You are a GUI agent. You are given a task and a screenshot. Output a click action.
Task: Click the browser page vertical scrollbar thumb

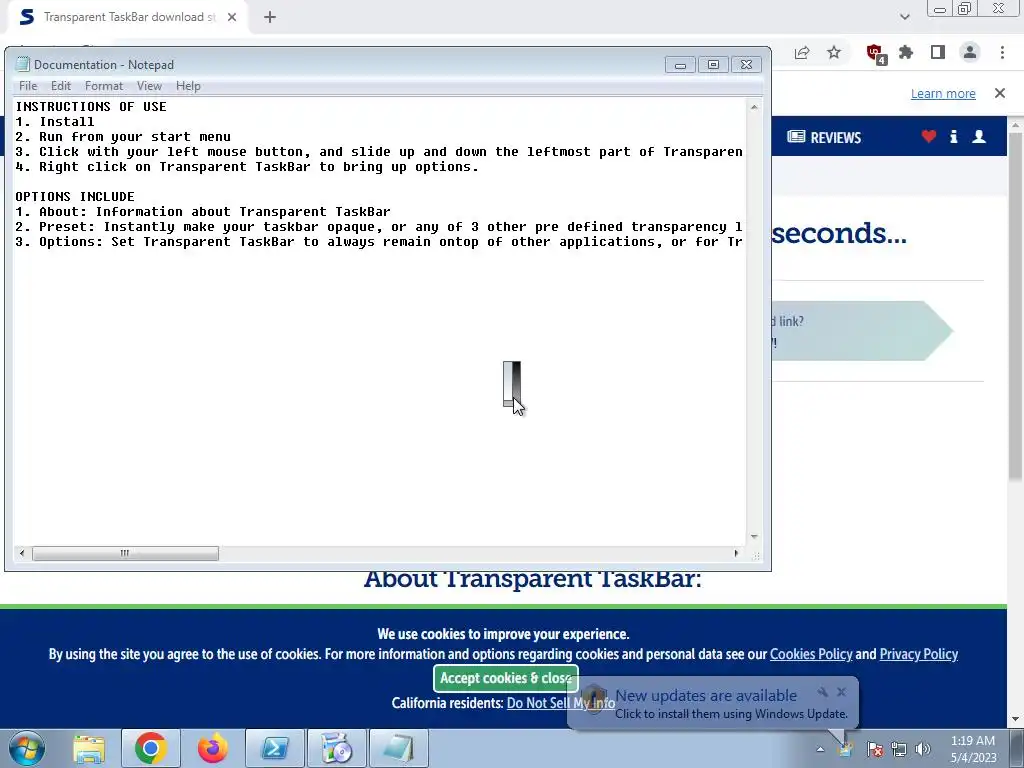(x=1015, y=306)
